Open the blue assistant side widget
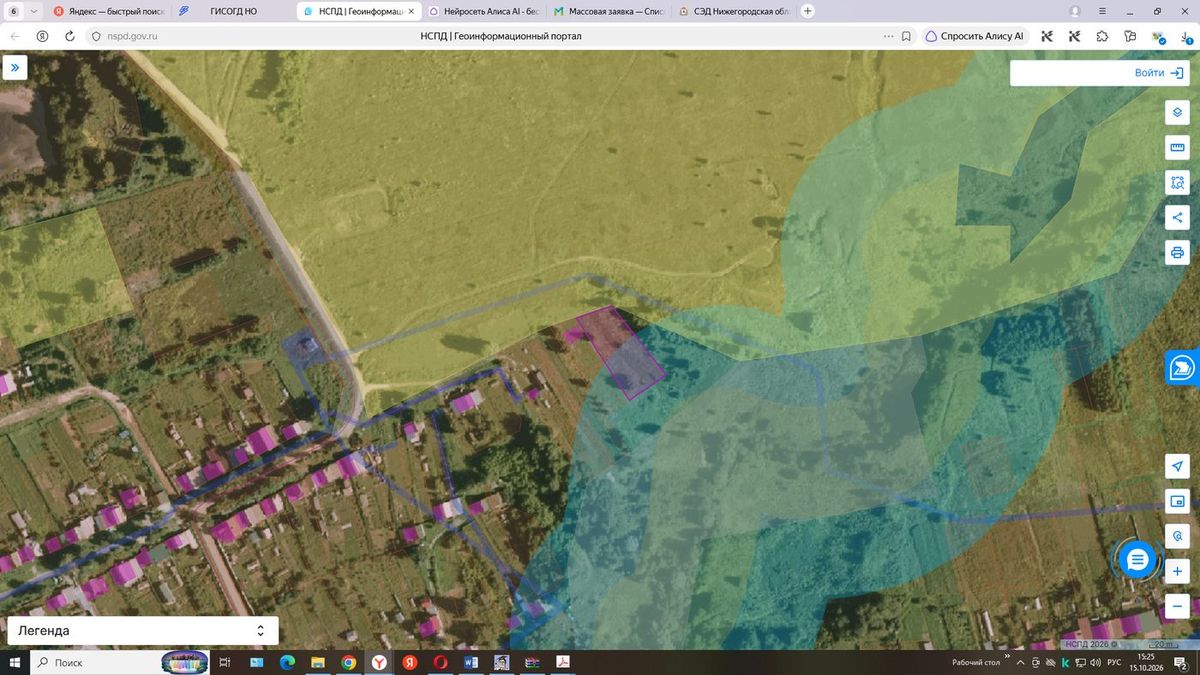The height and width of the screenshot is (675, 1200). (x=1183, y=368)
